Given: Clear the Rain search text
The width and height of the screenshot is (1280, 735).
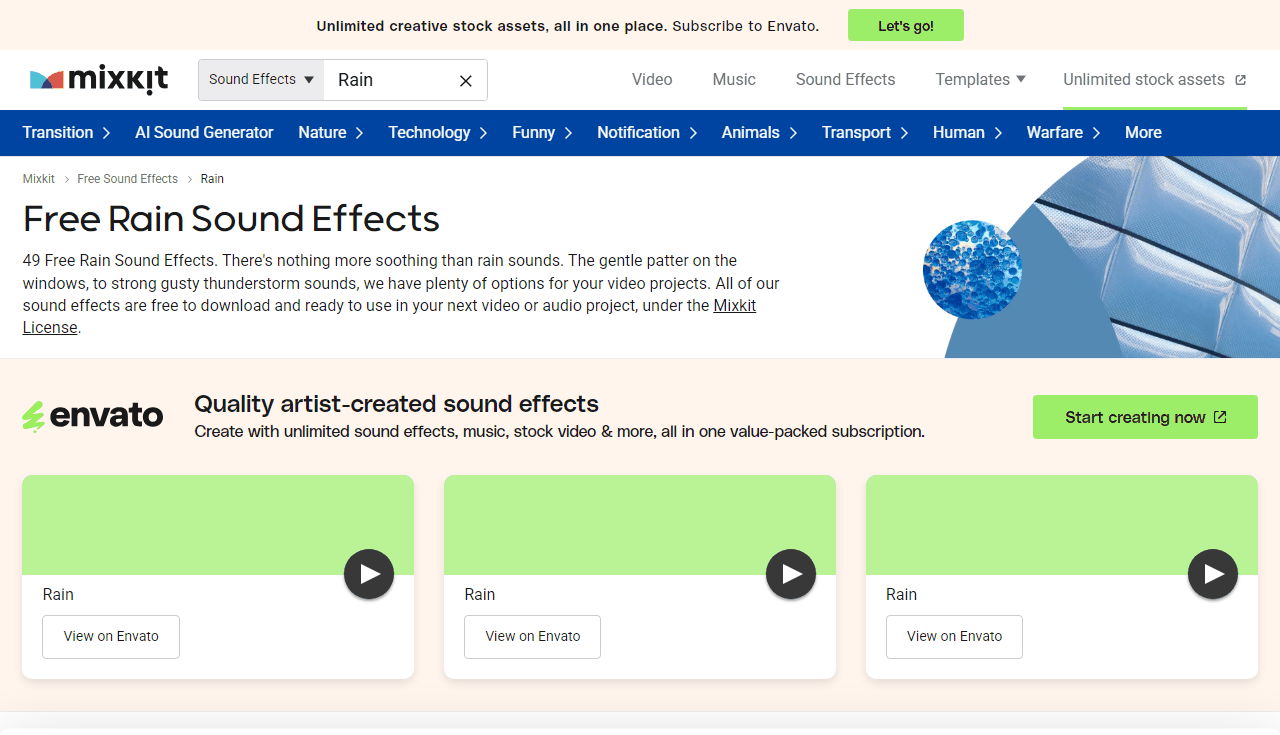Looking at the screenshot, I should (x=466, y=81).
